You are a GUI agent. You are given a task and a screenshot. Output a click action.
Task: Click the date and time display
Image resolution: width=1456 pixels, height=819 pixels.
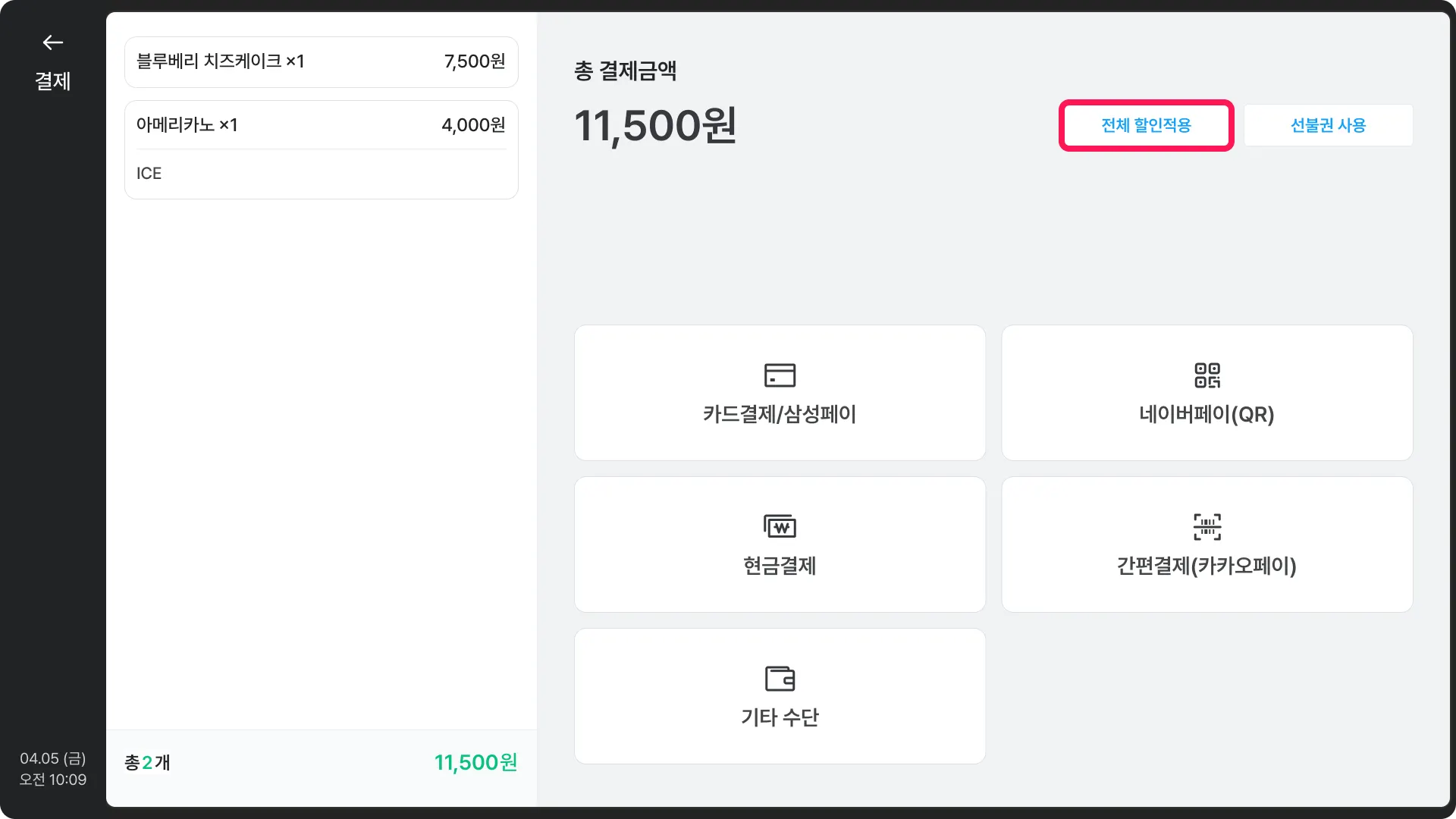click(52, 769)
